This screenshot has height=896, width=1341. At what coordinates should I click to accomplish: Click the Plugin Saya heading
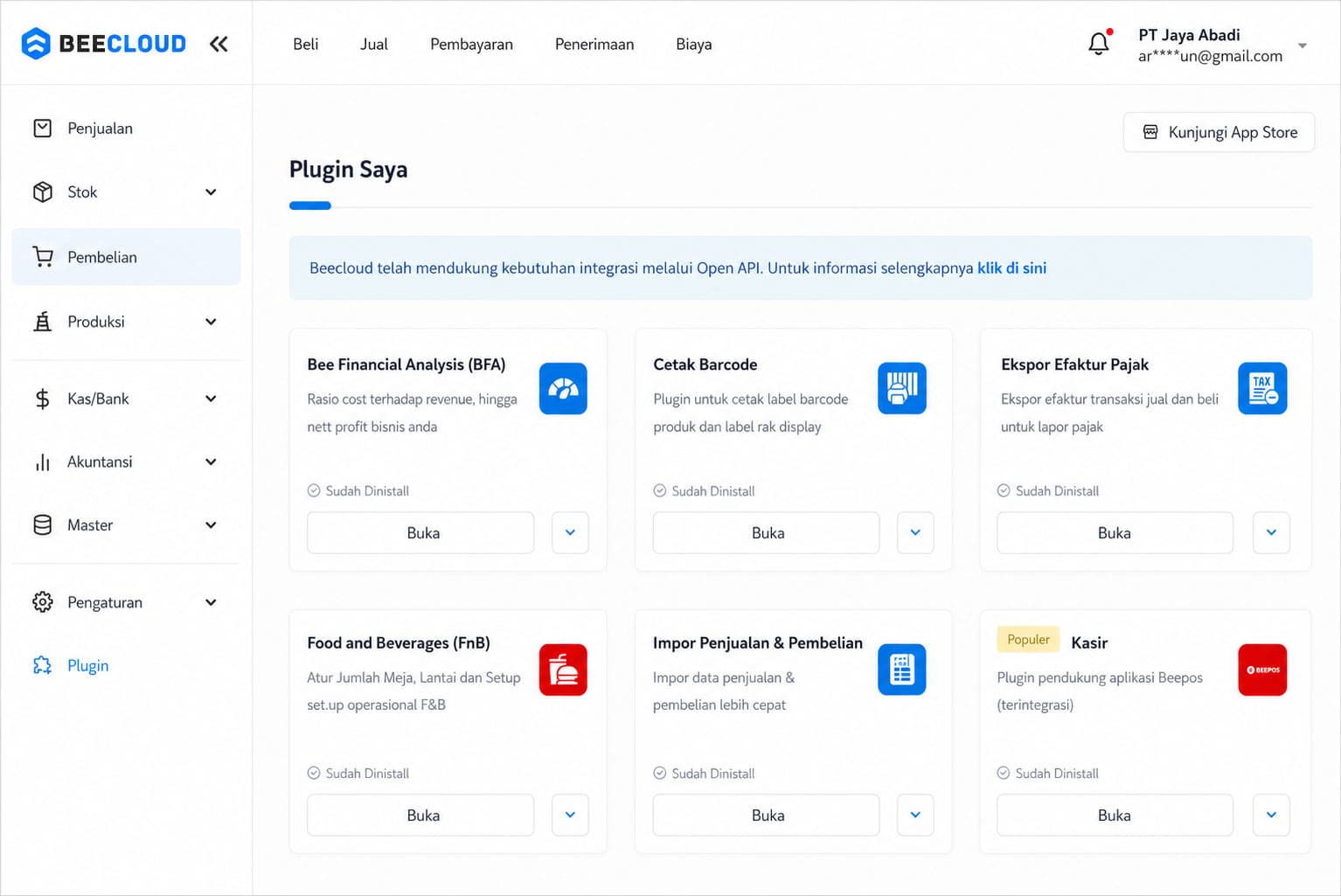[x=348, y=170]
